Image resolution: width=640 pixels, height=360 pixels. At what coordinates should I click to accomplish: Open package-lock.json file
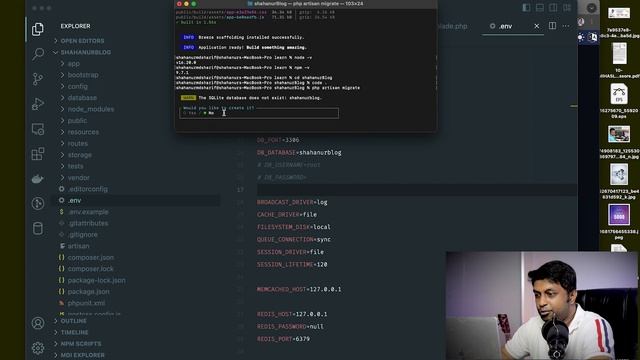pyautogui.click(x=96, y=280)
